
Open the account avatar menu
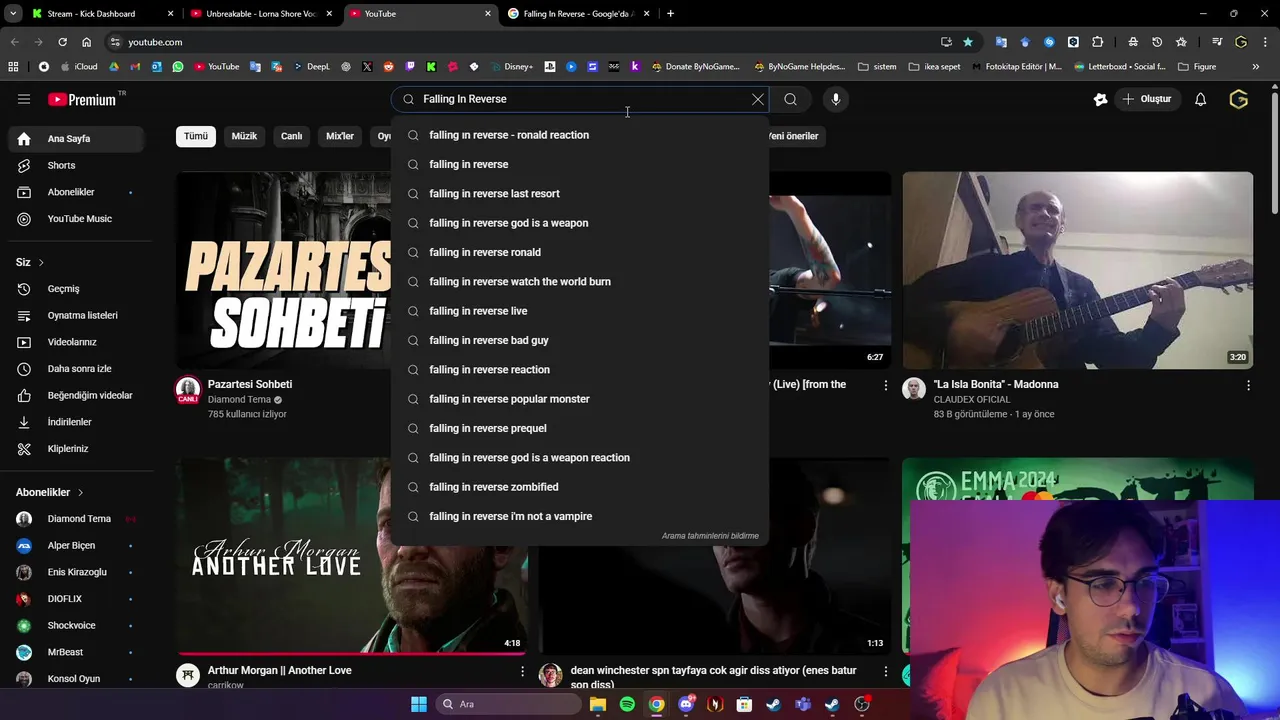pyautogui.click(x=1239, y=99)
